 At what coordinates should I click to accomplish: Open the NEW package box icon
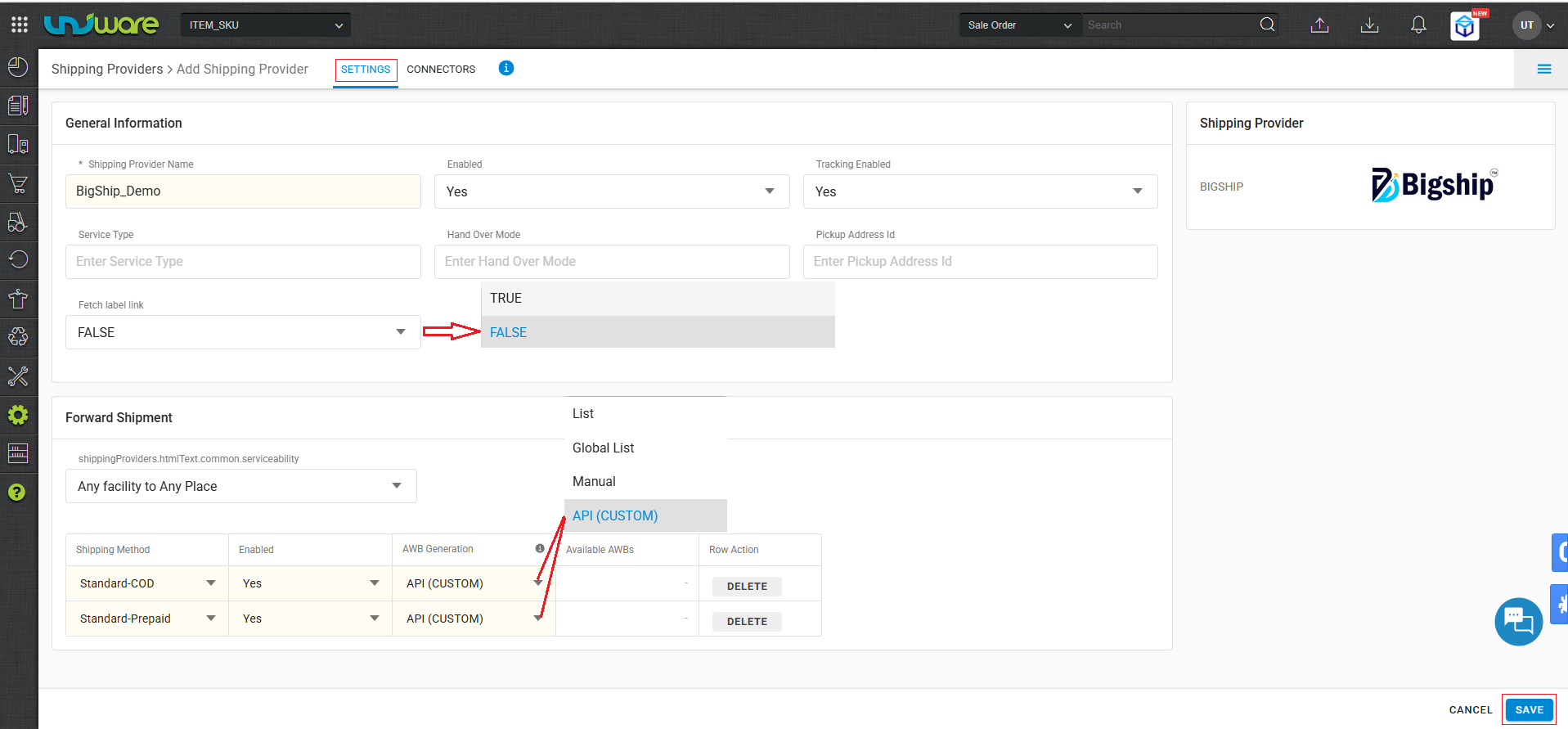tap(1466, 26)
